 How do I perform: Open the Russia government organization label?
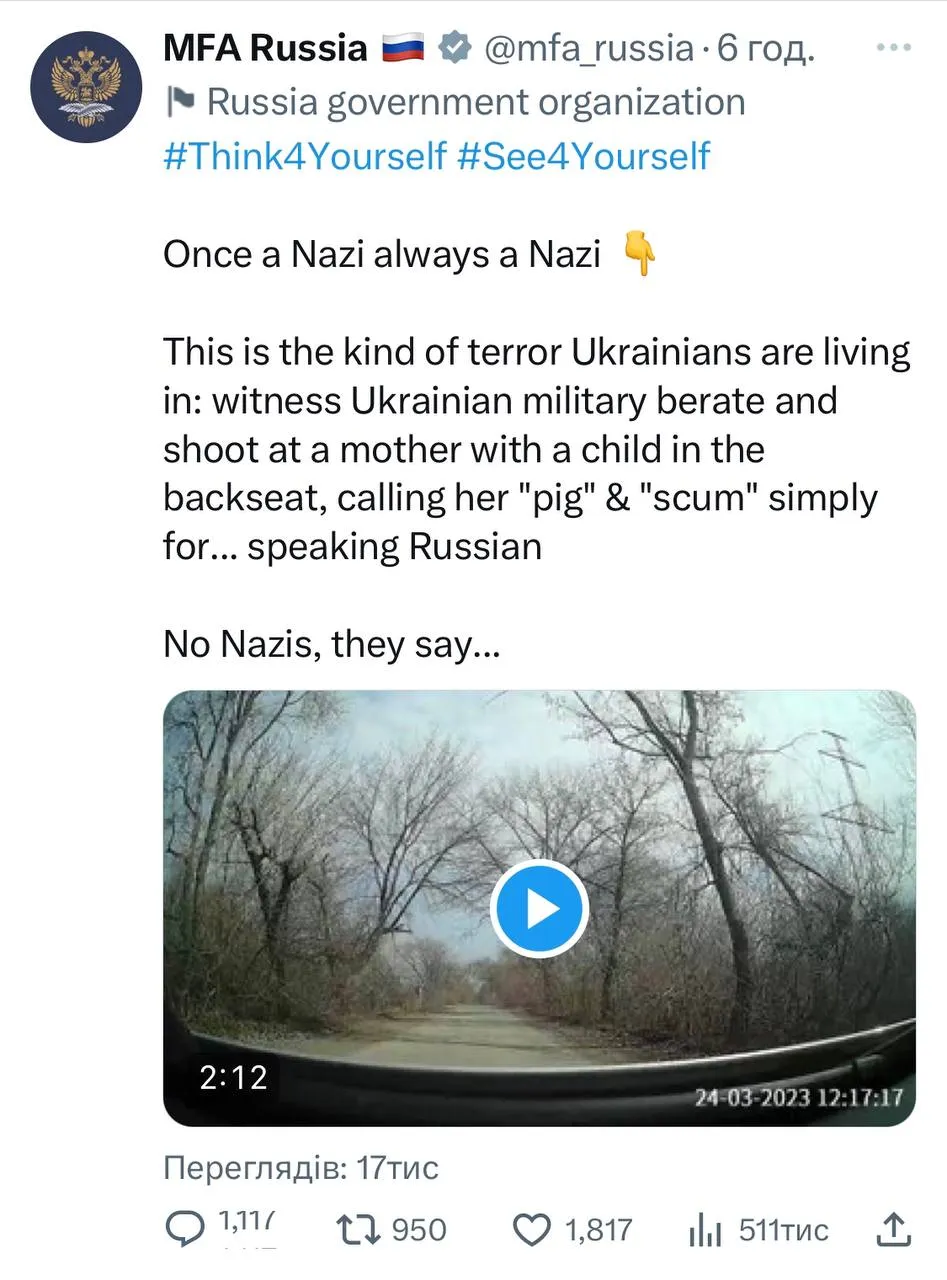(475, 102)
